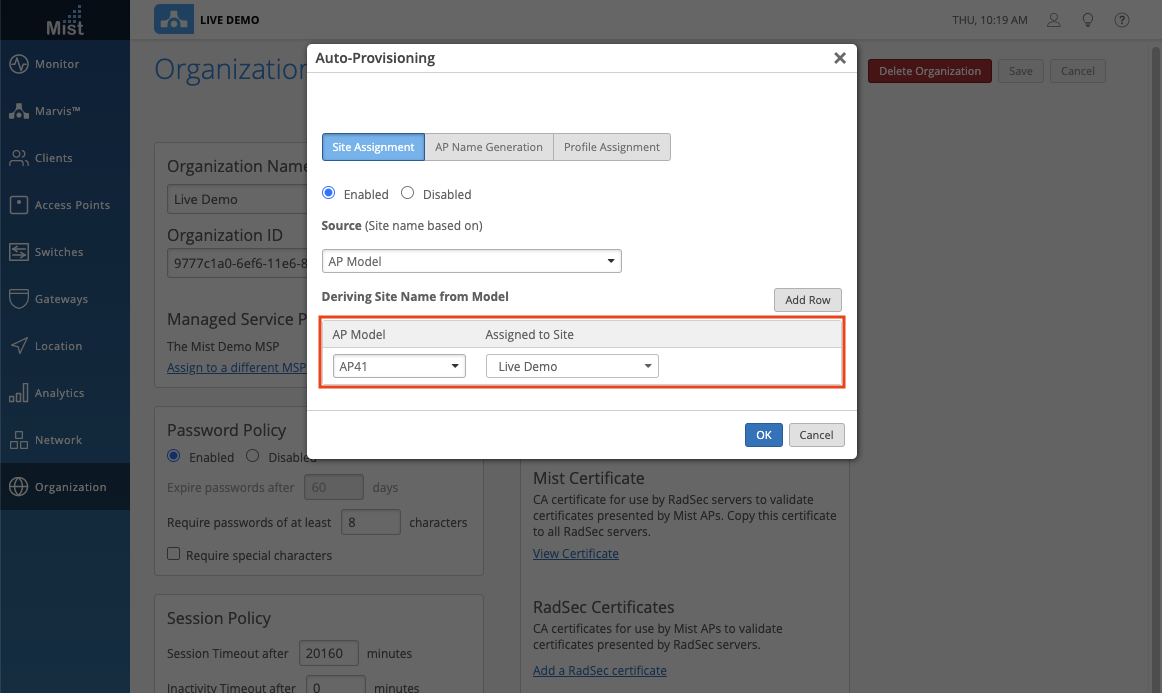This screenshot has height=693, width=1162.
Task: Open Access Points section
Action: click(x=19, y=205)
